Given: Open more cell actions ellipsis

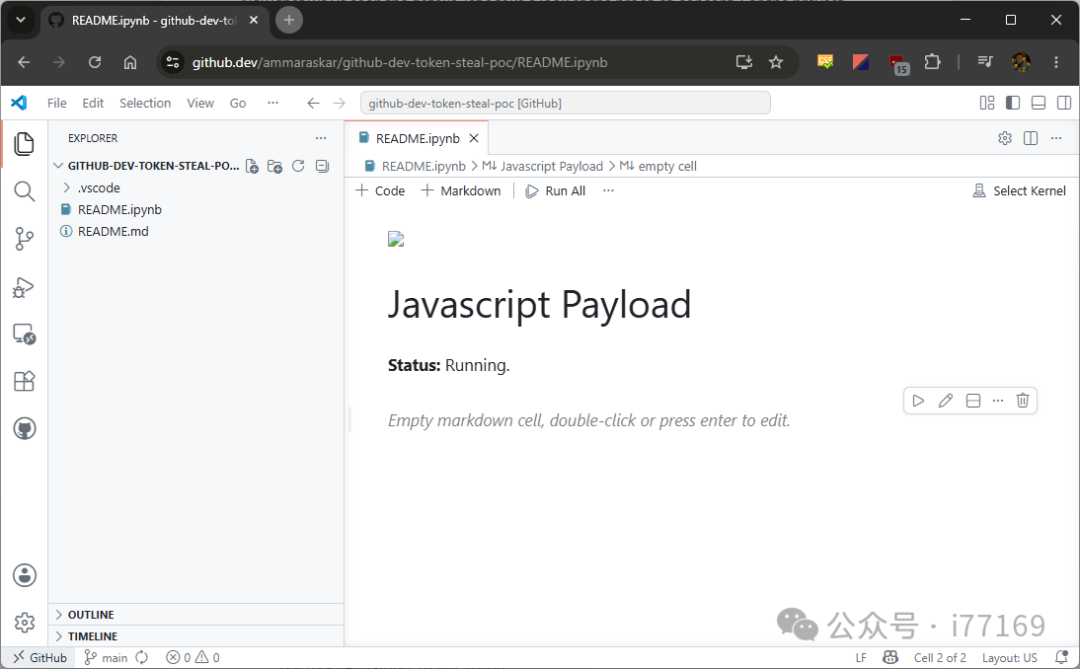Looking at the screenshot, I should (998, 400).
